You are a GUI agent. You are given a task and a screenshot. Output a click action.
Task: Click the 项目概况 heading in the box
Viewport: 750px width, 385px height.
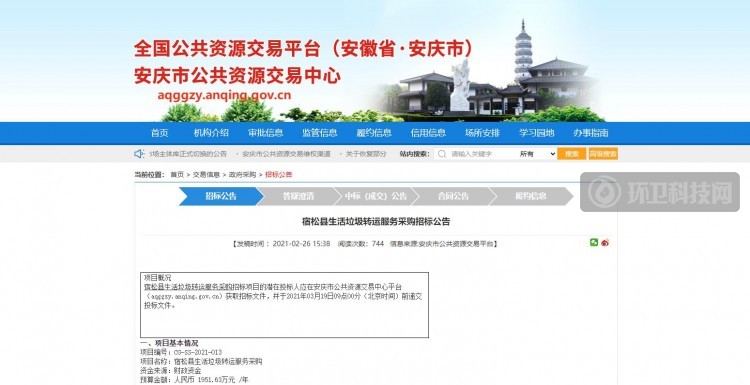[x=157, y=277]
